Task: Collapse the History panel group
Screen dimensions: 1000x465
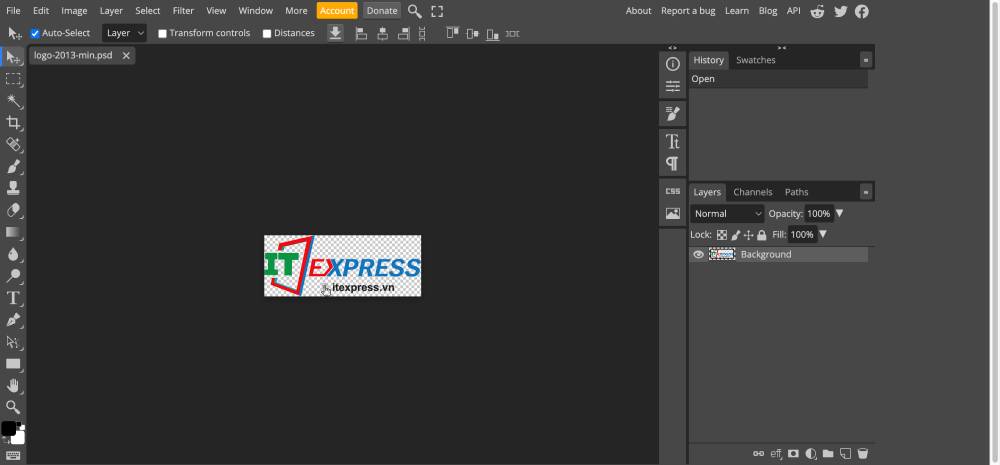Action: pos(866,60)
